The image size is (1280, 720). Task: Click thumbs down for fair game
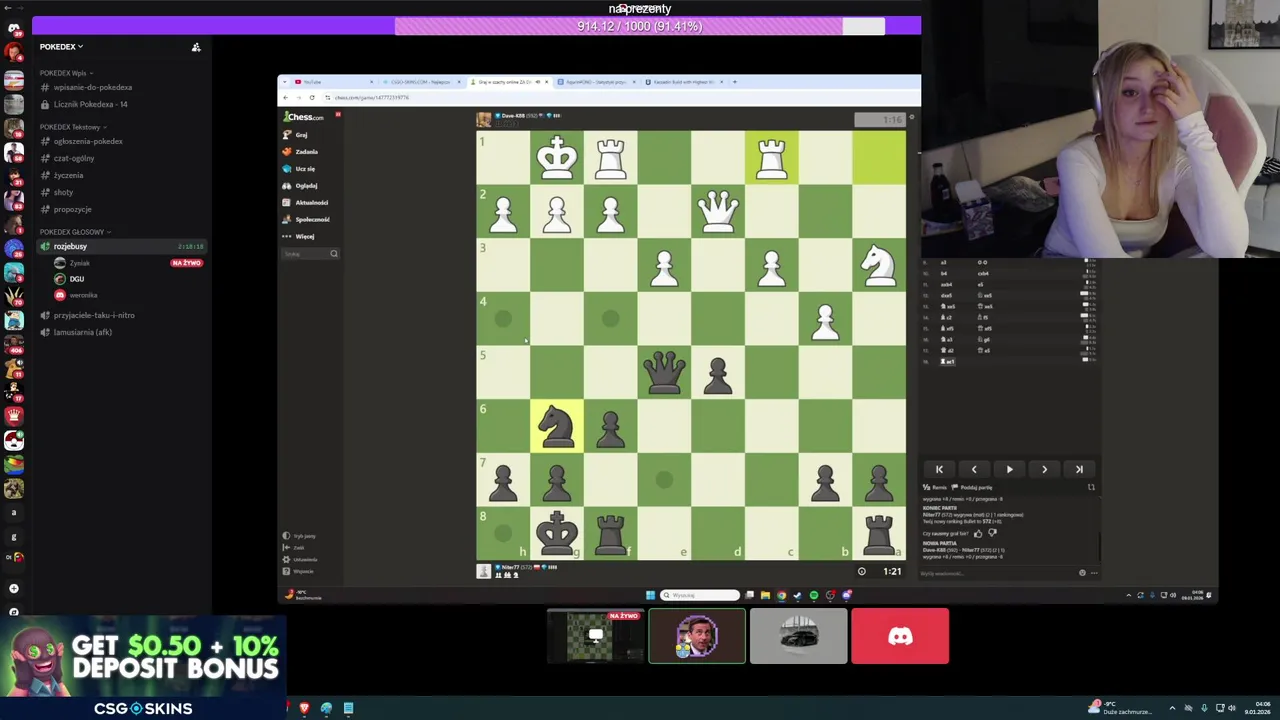pyautogui.click(x=992, y=533)
